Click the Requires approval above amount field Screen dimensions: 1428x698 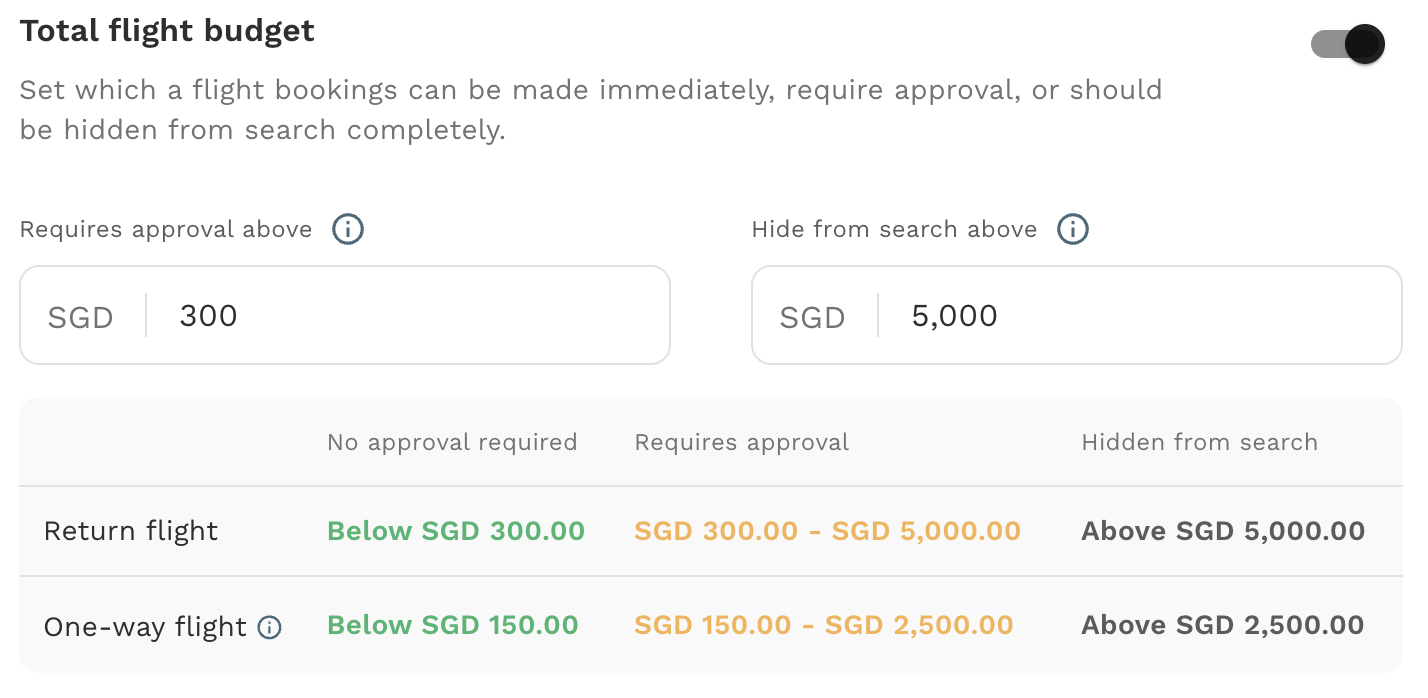345,315
